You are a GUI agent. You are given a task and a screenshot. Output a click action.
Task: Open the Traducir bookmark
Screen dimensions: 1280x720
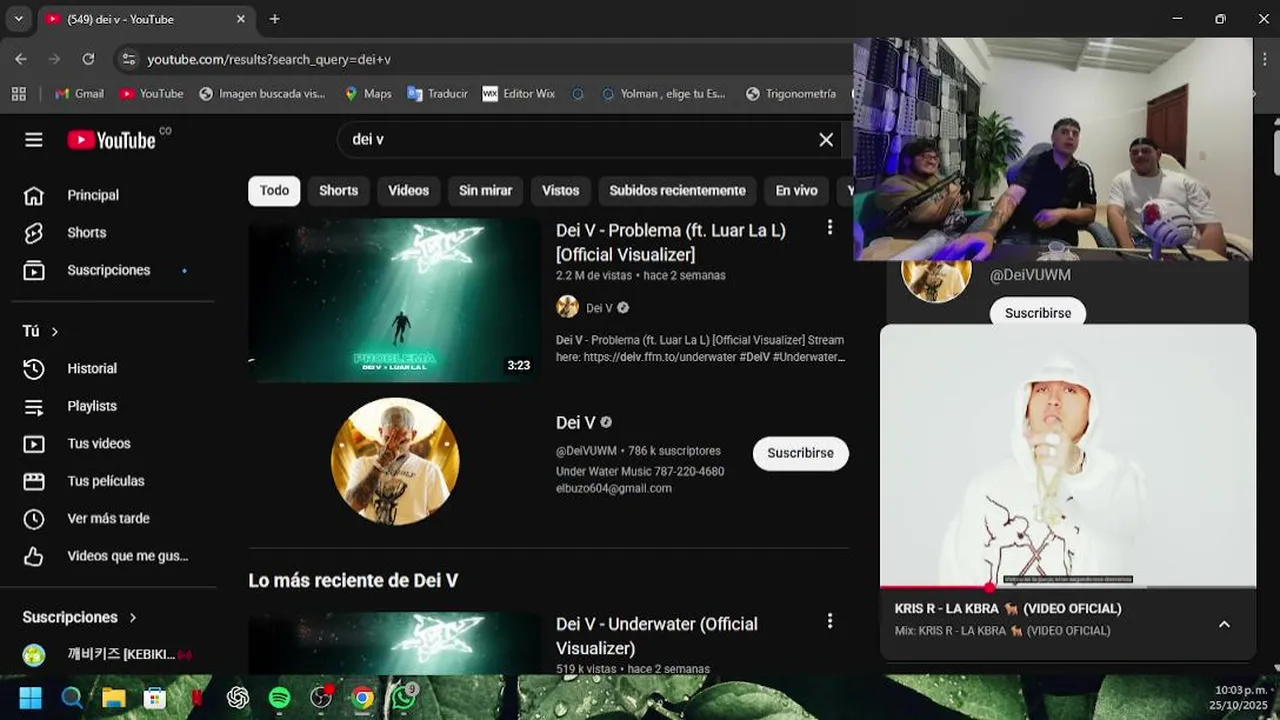click(x=437, y=93)
